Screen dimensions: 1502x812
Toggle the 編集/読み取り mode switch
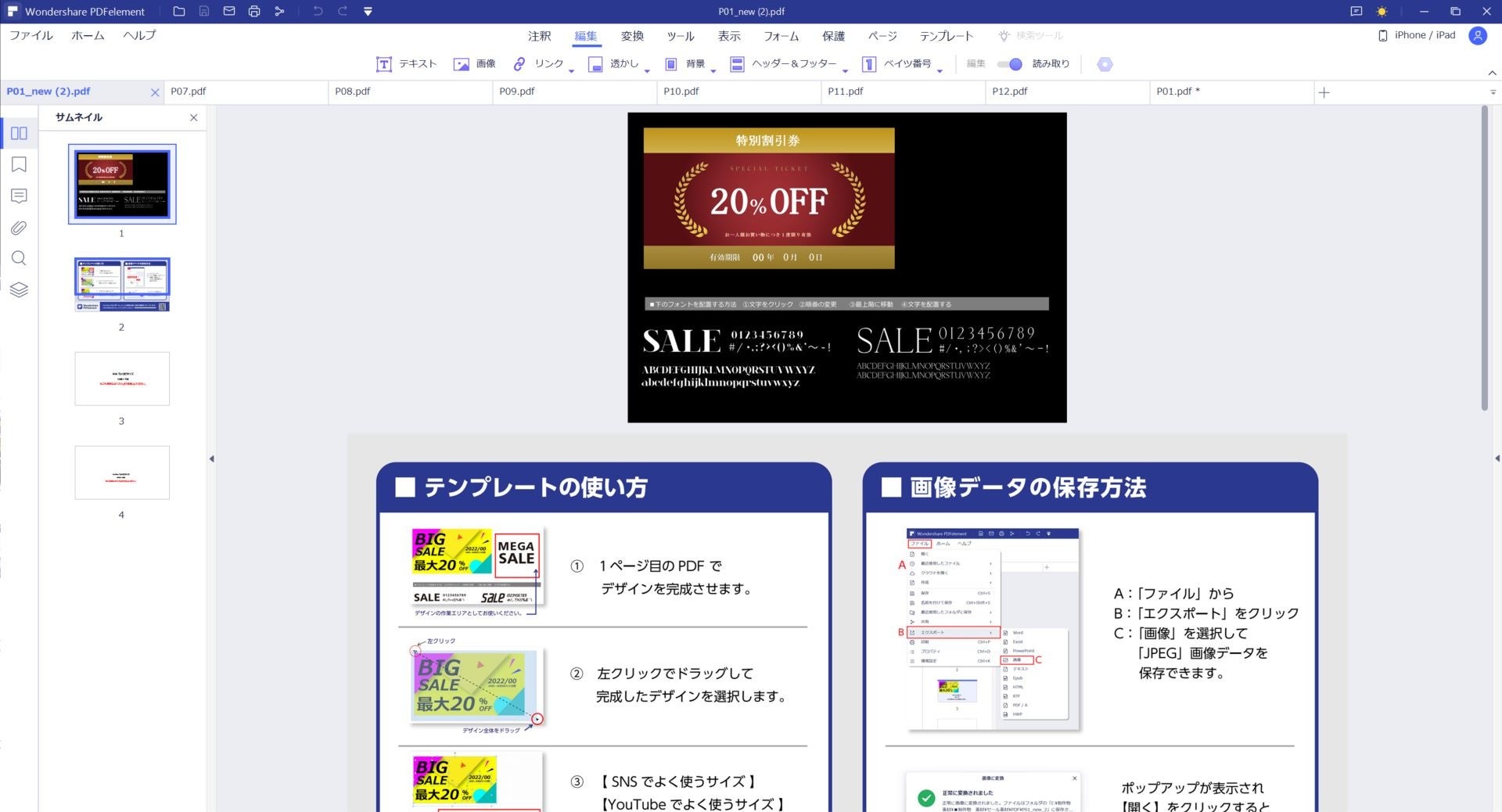click(1009, 64)
